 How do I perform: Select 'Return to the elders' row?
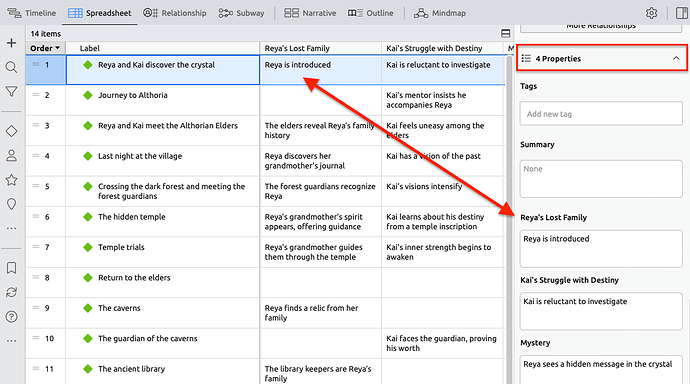click(x=134, y=278)
